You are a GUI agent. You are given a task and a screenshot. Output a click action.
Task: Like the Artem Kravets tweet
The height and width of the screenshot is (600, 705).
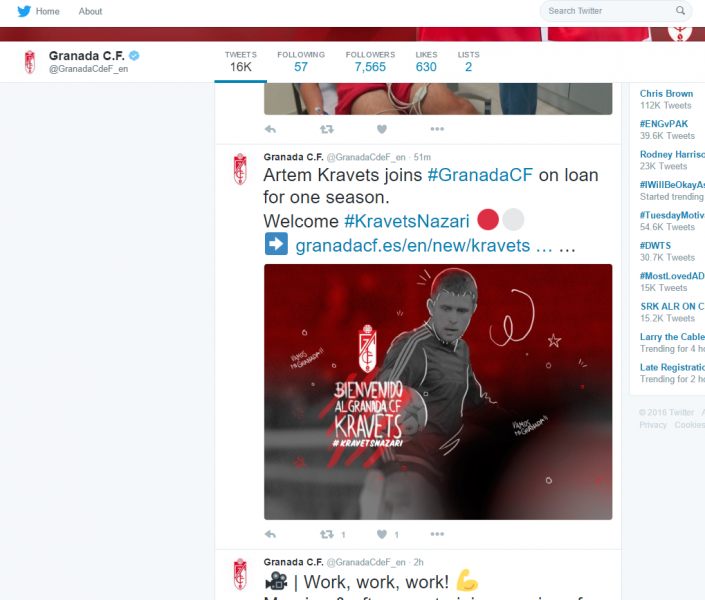(x=382, y=535)
